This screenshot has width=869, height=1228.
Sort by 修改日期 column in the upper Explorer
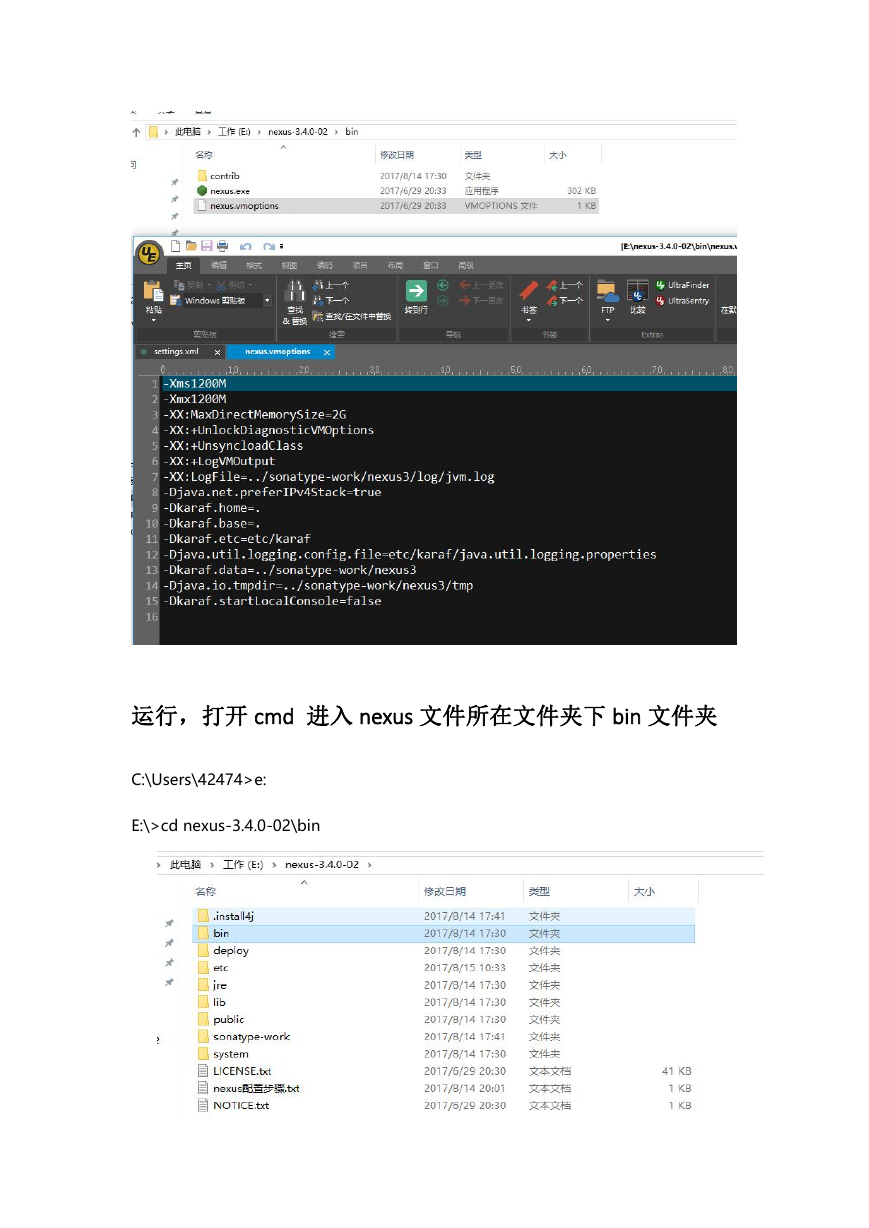point(397,155)
